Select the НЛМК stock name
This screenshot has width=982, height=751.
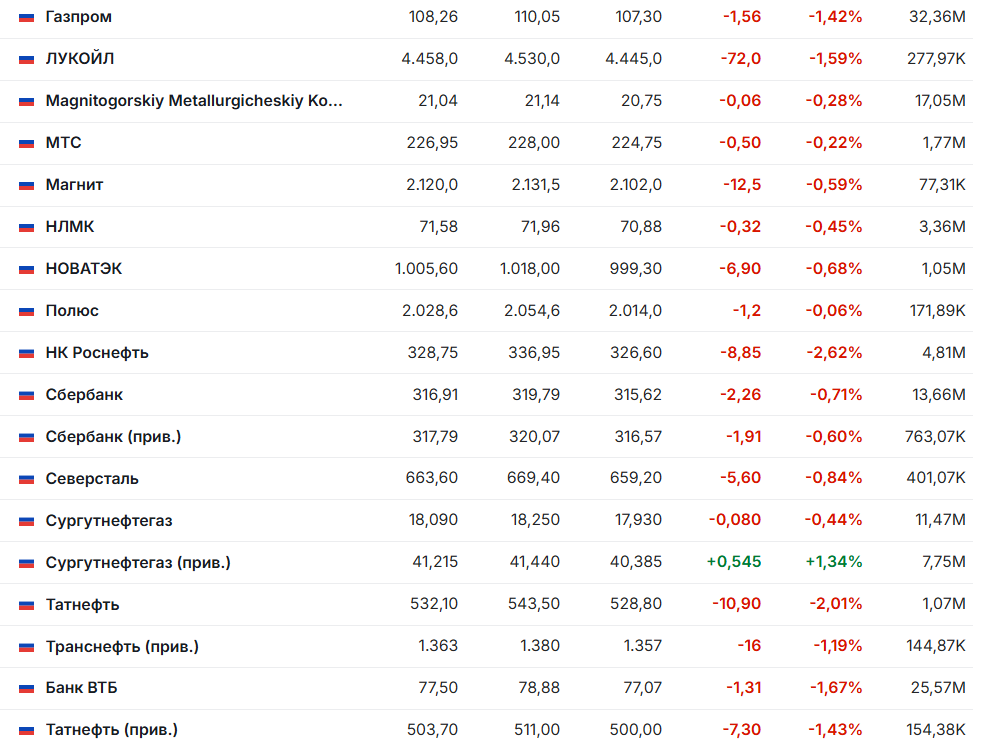tap(70, 227)
